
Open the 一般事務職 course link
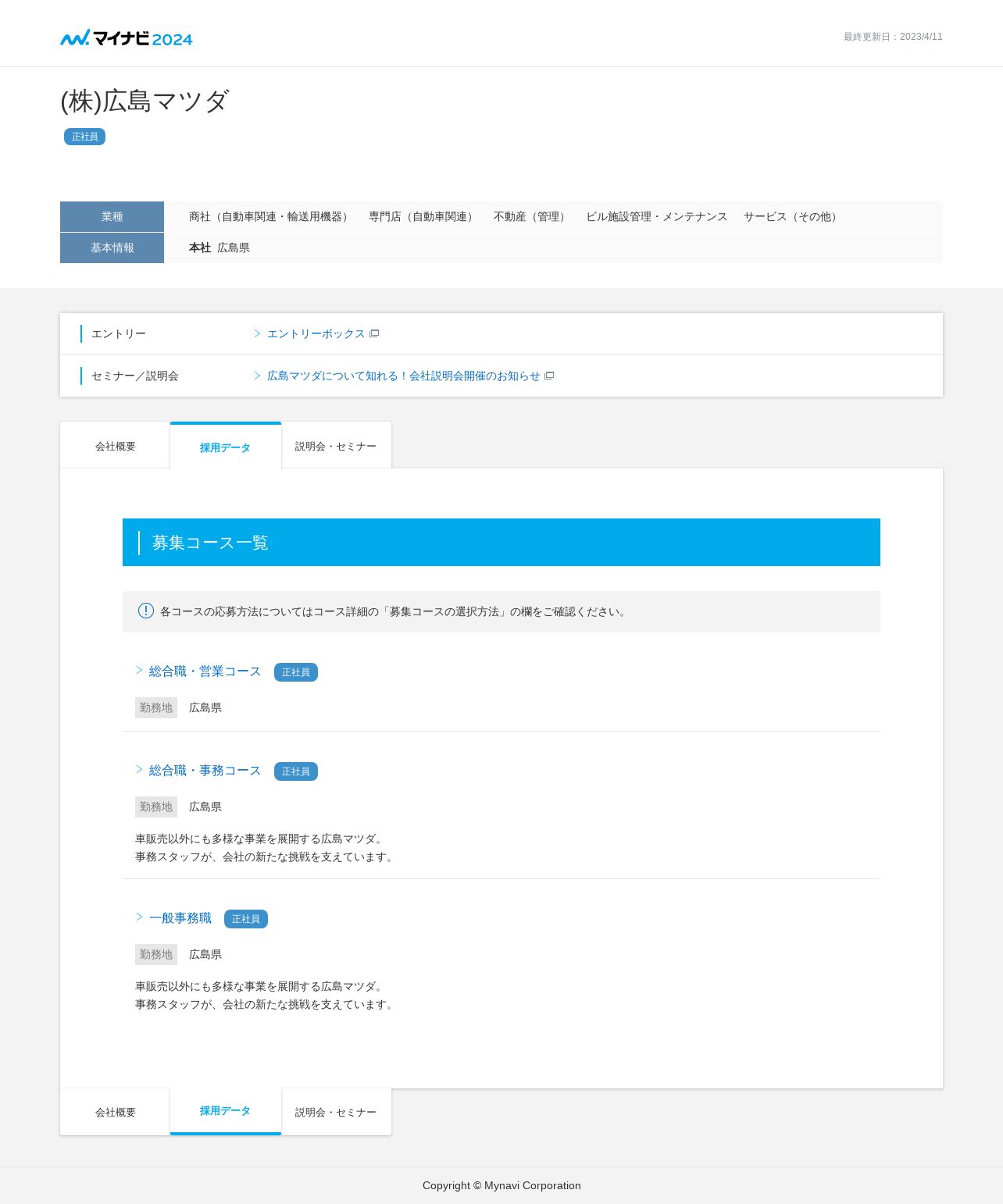(x=180, y=918)
